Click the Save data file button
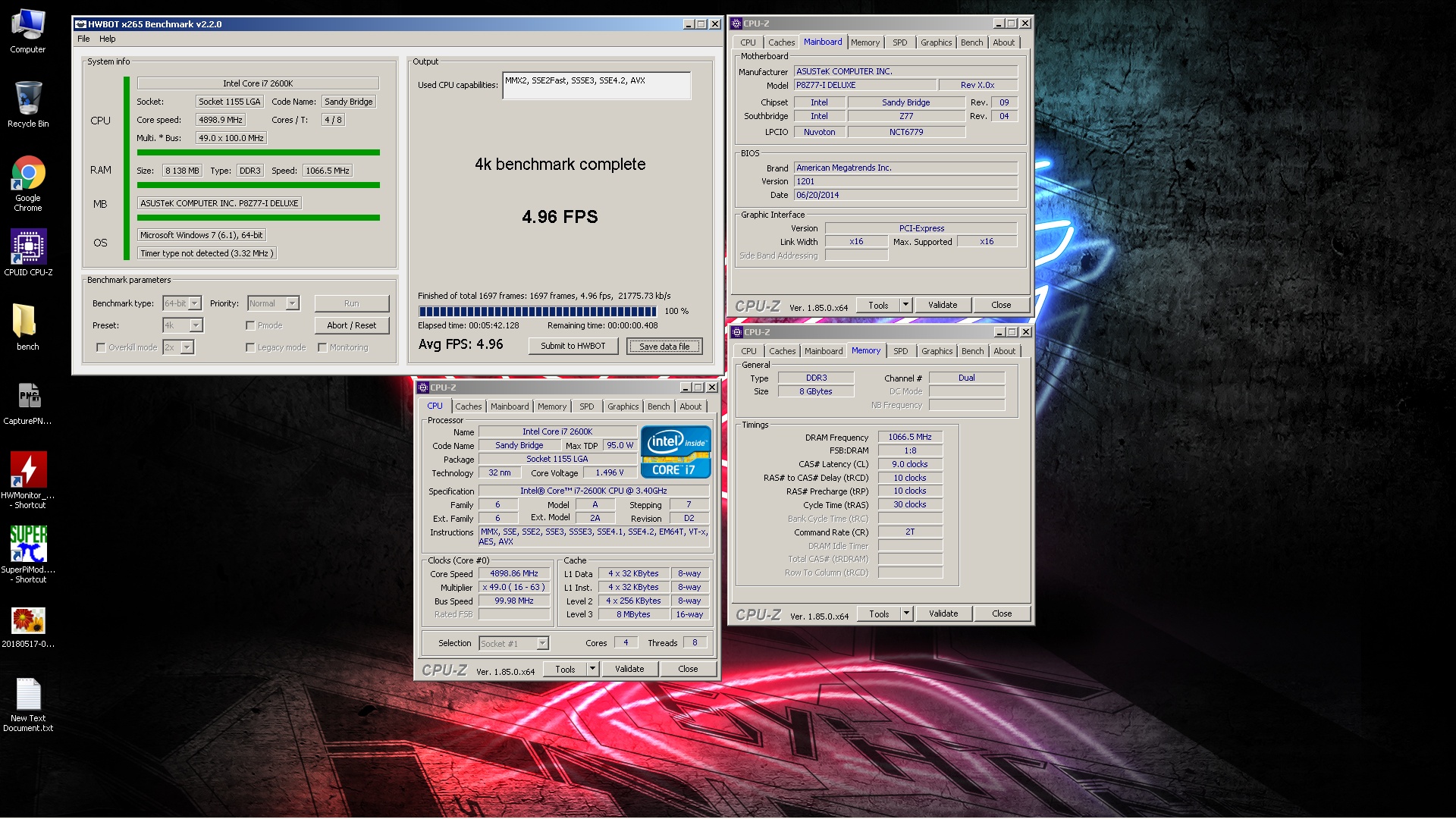The width and height of the screenshot is (1456, 819). 664,346
